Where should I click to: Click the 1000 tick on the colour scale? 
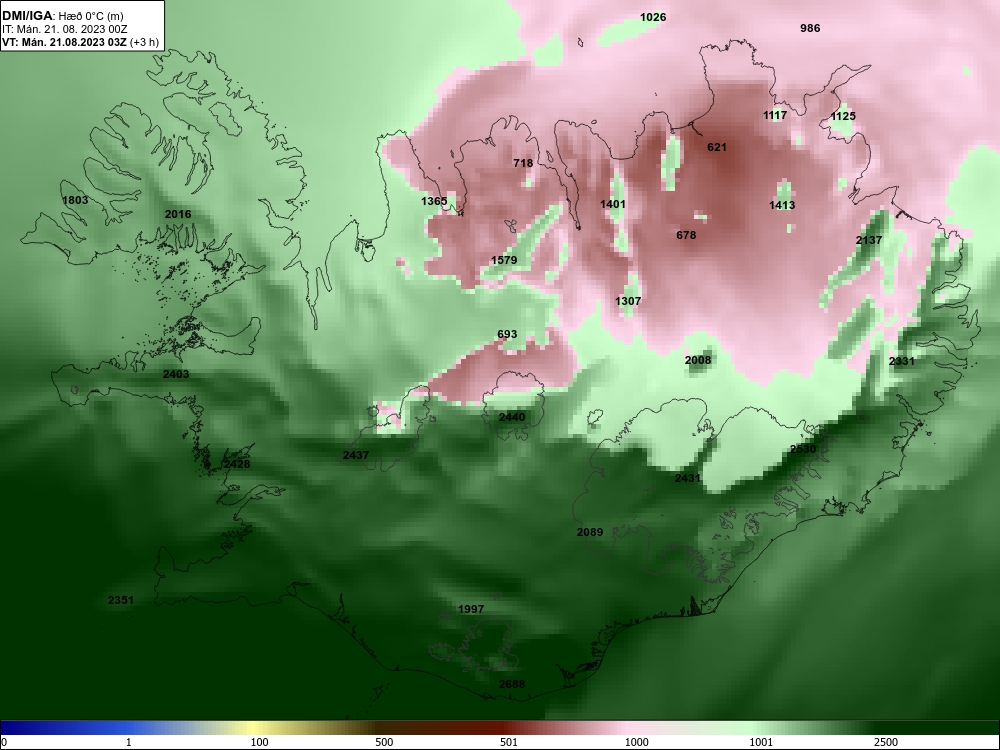coord(637,742)
